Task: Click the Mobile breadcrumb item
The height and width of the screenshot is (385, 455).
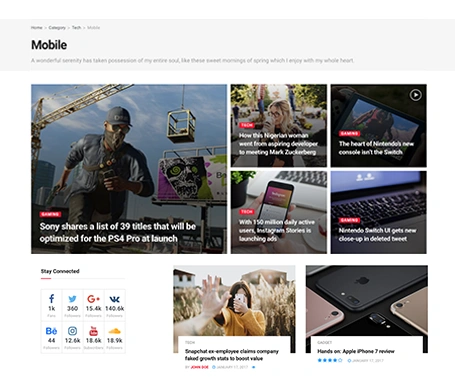Action: point(94,28)
